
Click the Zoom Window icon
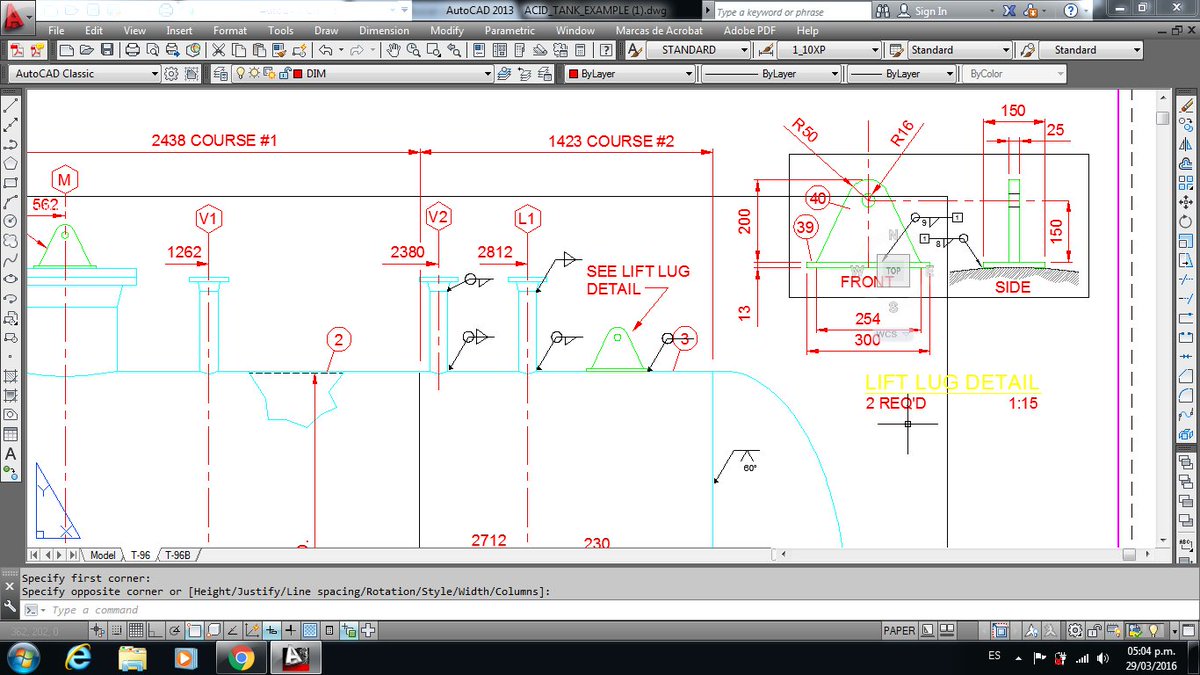pos(432,50)
